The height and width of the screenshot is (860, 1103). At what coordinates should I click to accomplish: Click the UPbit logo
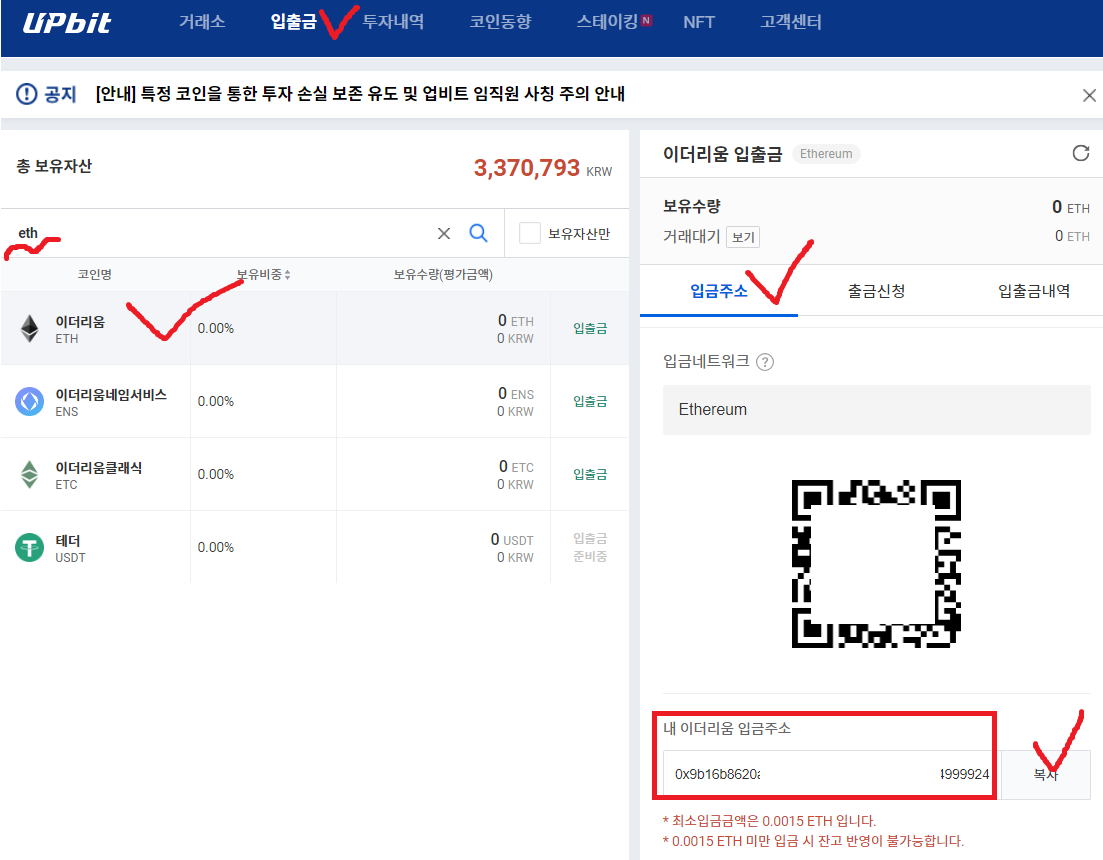pos(67,23)
